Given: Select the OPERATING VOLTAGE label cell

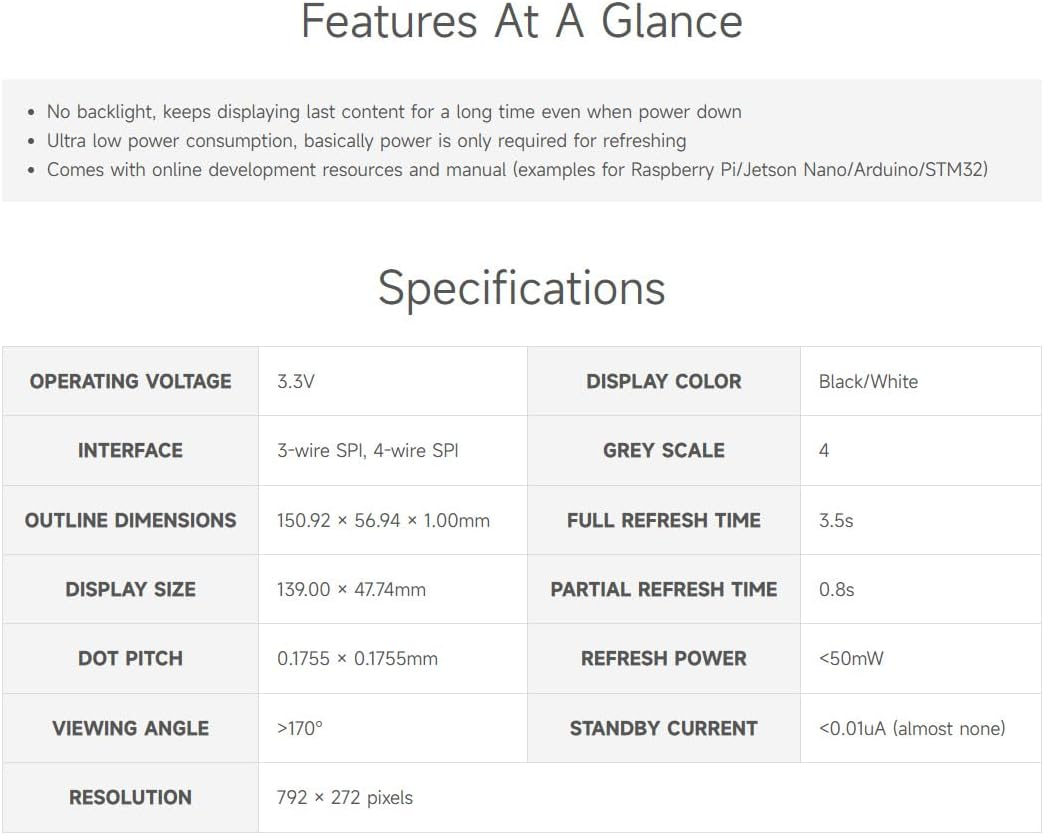Looking at the screenshot, I should point(130,381).
